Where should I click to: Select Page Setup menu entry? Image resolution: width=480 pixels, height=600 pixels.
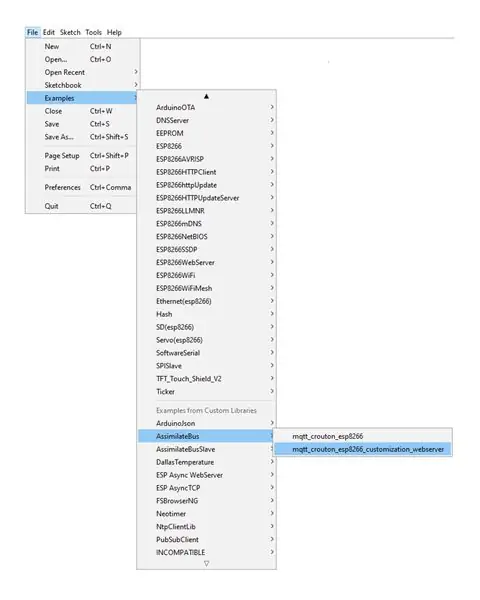(x=82, y=155)
